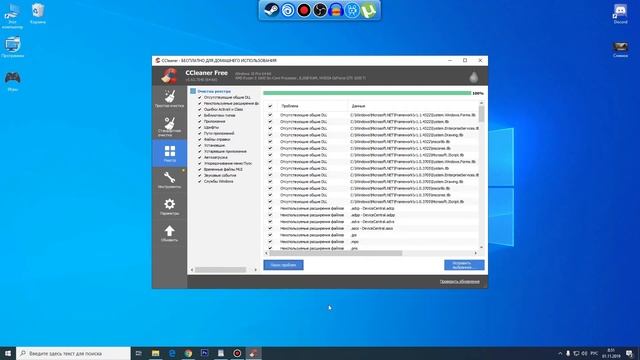
Task: Launch OBS Studio from the top dock
Action: (320, 10)
